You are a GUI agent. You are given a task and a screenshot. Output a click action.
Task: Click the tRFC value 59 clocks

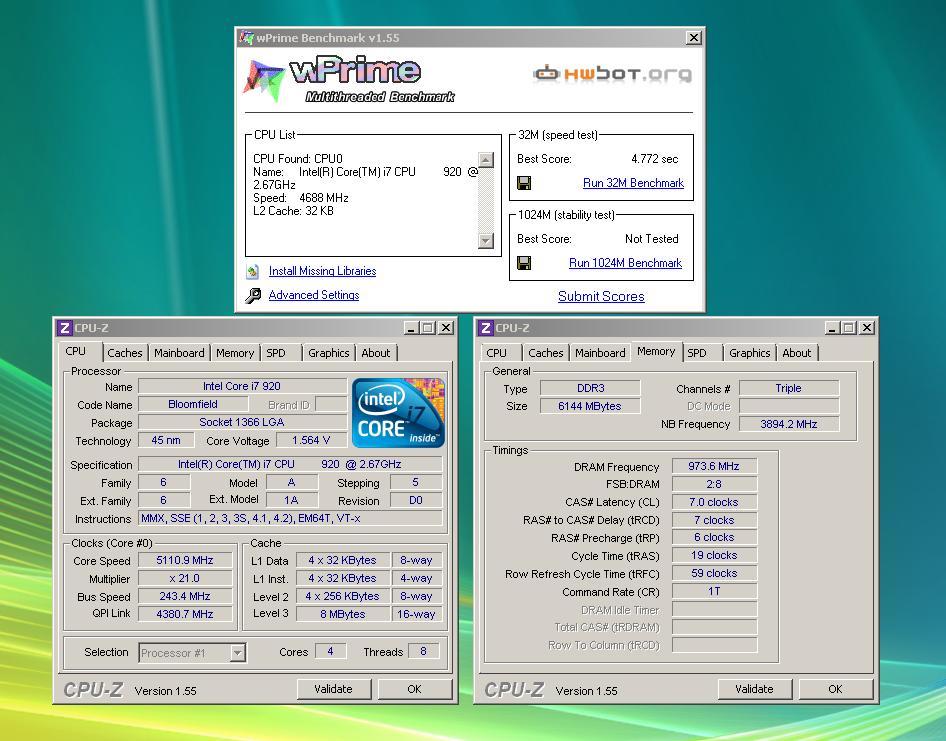click(714, 573)
